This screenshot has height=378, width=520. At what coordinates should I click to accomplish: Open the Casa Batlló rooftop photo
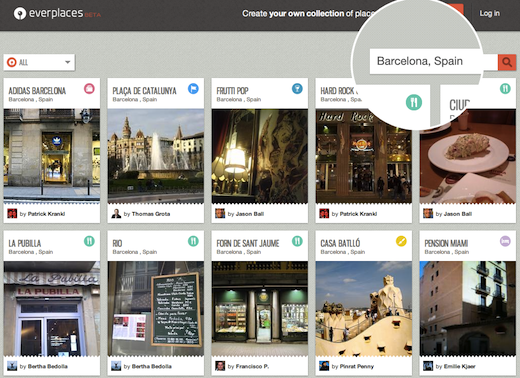364,309
